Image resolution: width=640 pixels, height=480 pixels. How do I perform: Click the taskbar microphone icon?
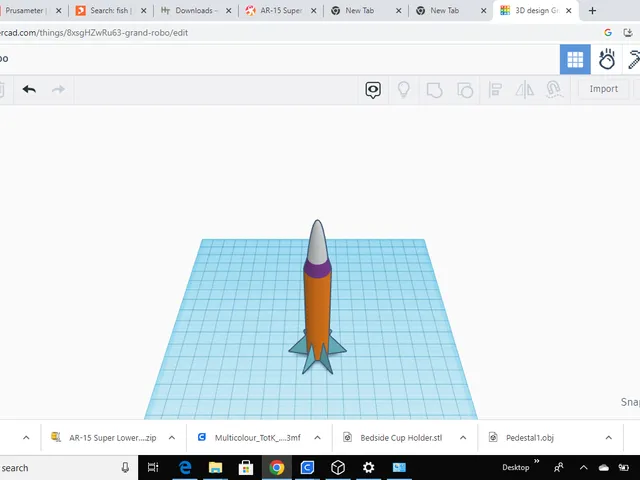(125, 468)
